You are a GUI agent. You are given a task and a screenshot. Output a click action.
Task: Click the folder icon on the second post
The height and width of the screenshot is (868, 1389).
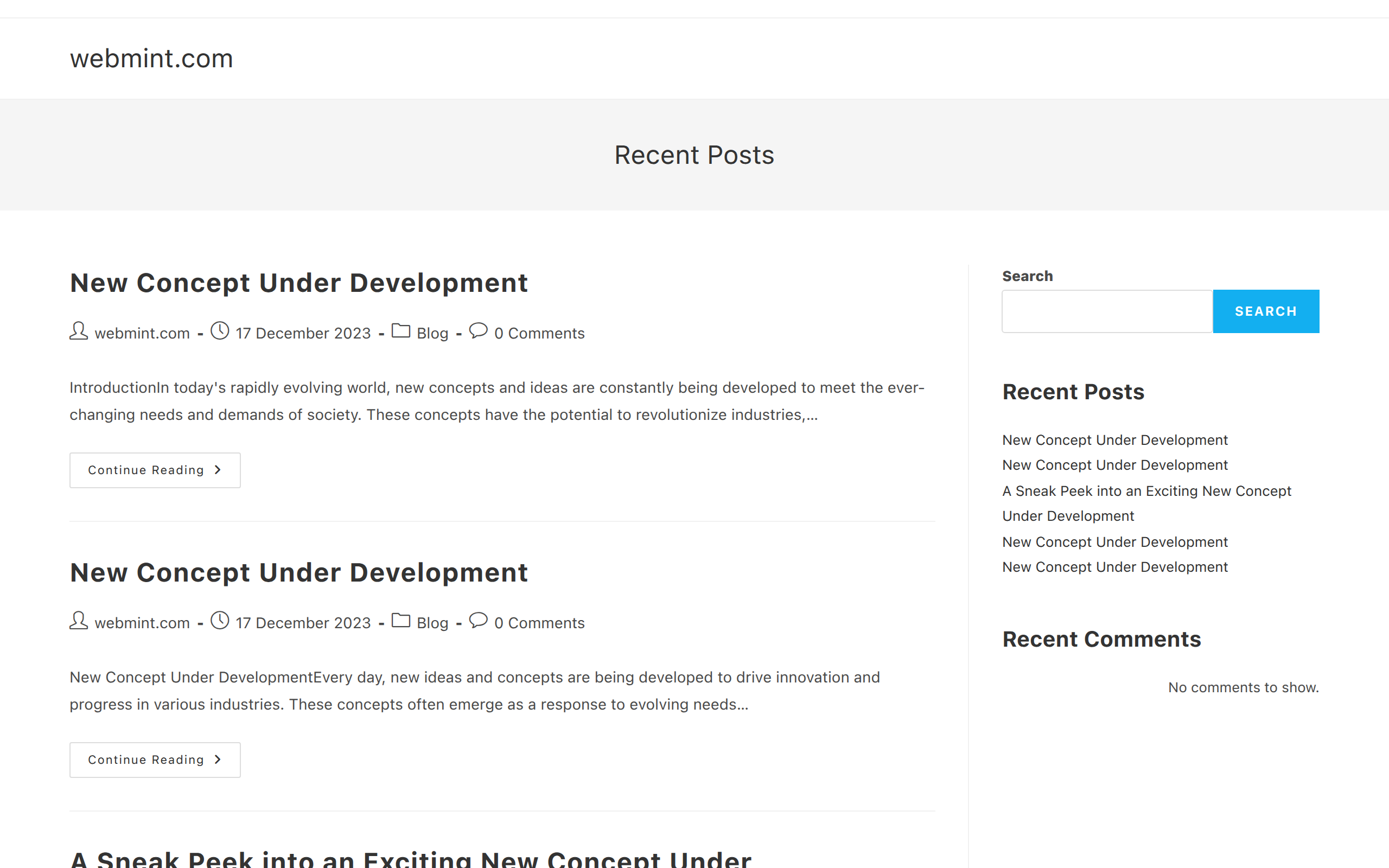[400, 621]
